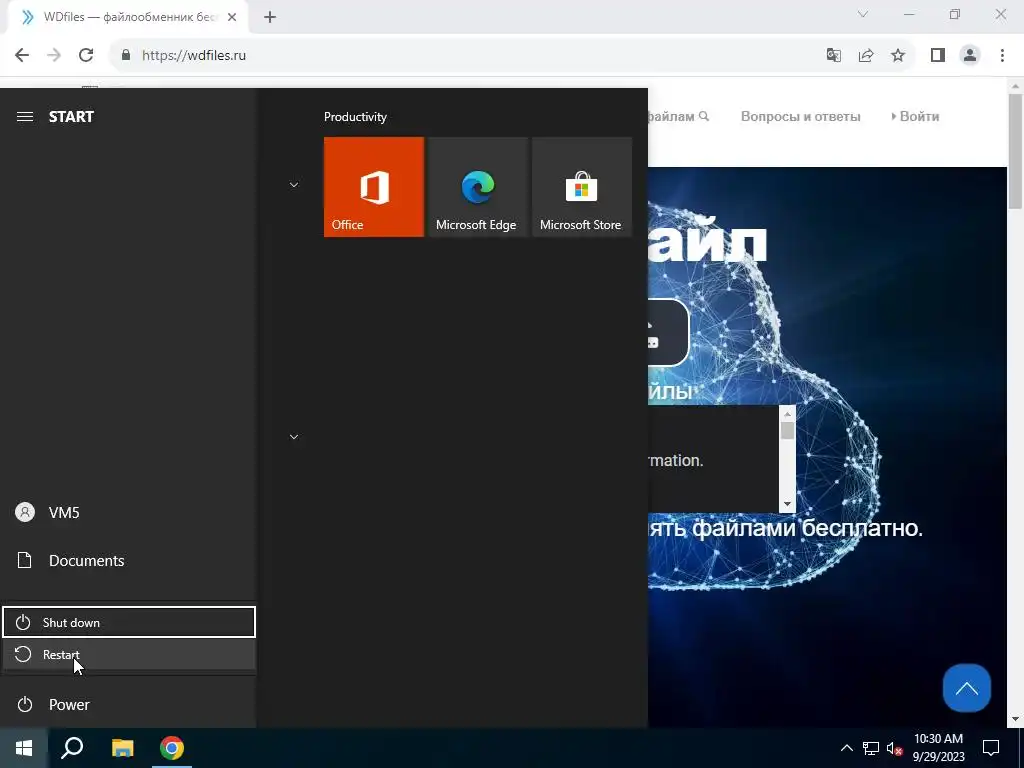
Task: Open the Documents folder from Start
Action: (x=129, y=560)
